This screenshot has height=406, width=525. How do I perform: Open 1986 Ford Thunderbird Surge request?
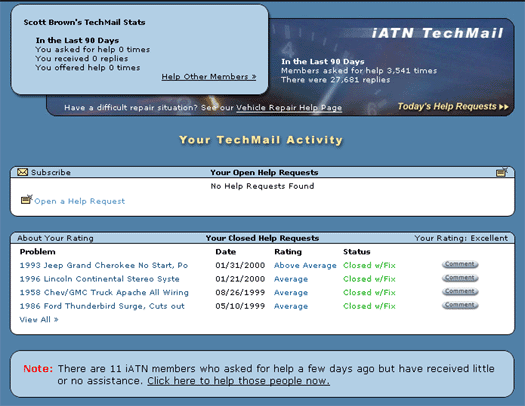coord(102,306)
